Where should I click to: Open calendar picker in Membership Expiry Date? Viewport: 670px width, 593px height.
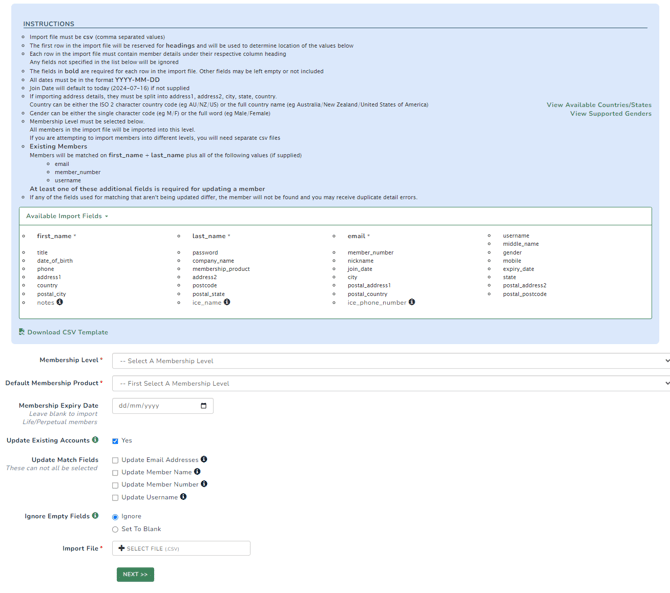click(x=203, y=406)
